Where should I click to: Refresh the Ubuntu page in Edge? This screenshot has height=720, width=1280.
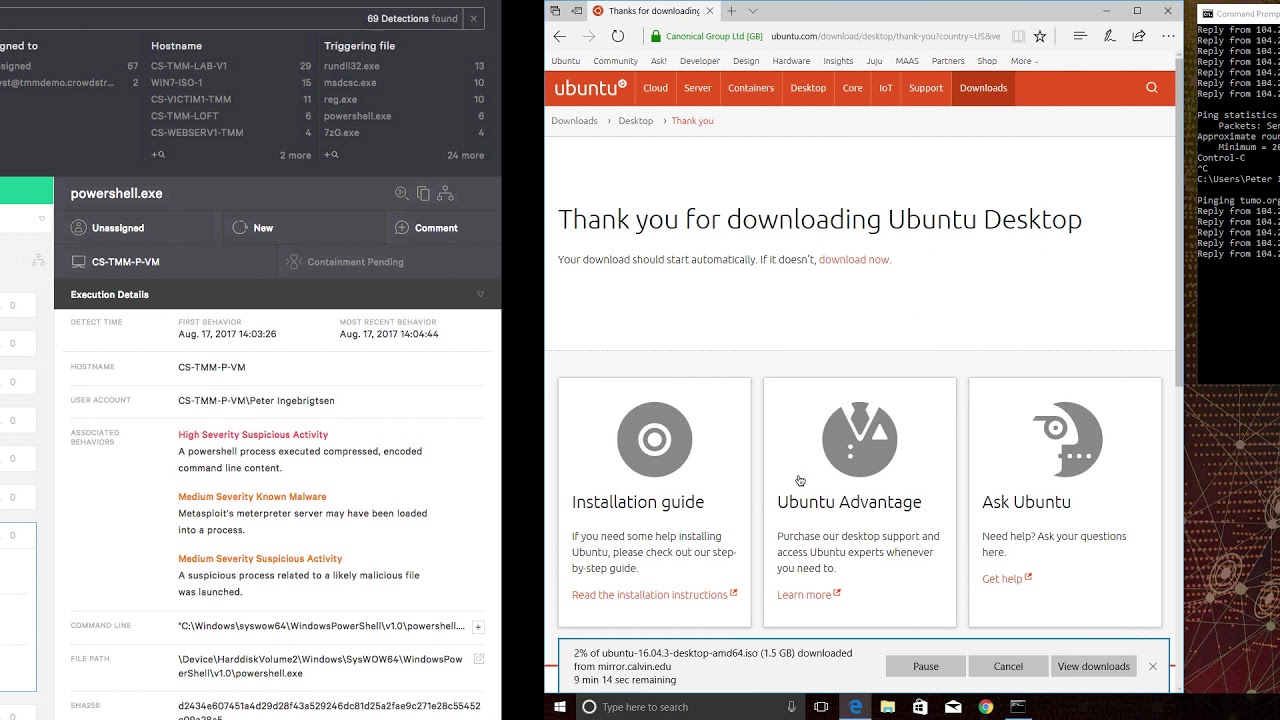click(618, 36)
